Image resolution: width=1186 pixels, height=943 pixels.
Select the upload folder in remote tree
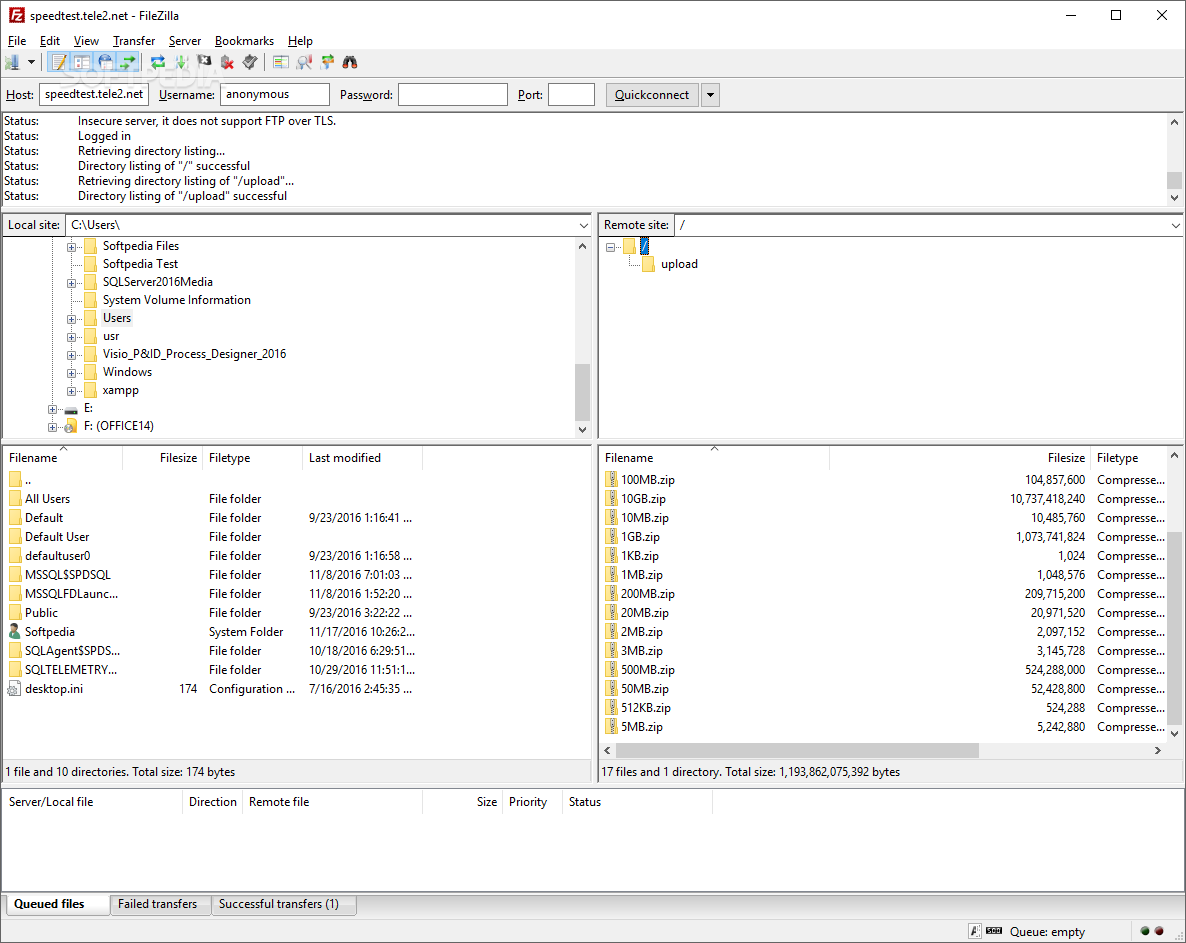click(679, 264)
